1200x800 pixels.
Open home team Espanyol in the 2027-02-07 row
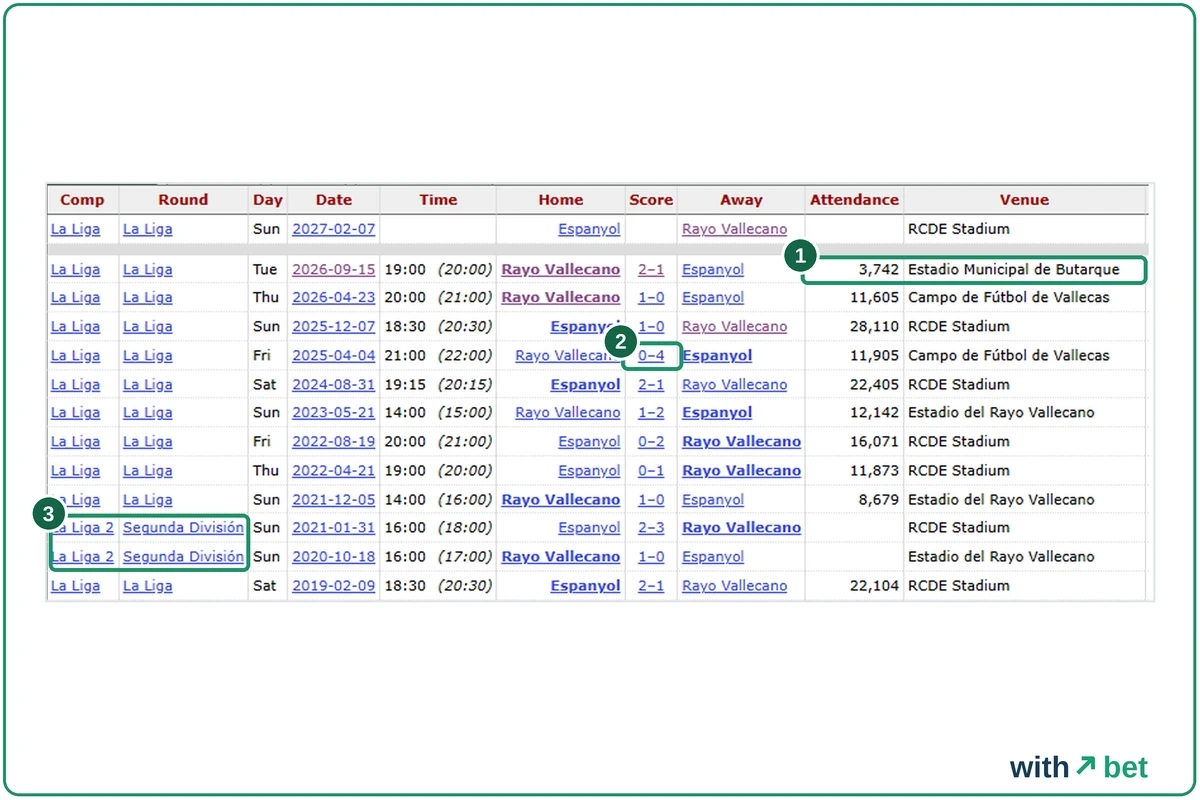(x=589, y=229)
